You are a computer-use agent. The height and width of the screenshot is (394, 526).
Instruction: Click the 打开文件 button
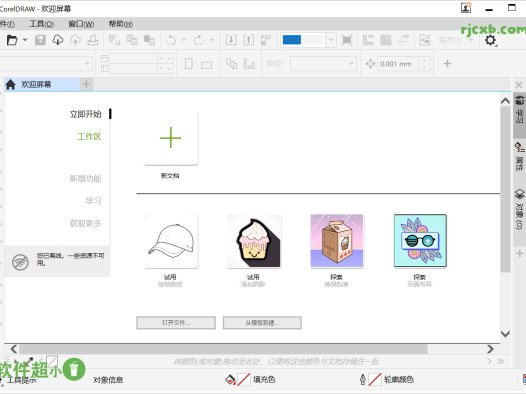[x=176, y=323]
